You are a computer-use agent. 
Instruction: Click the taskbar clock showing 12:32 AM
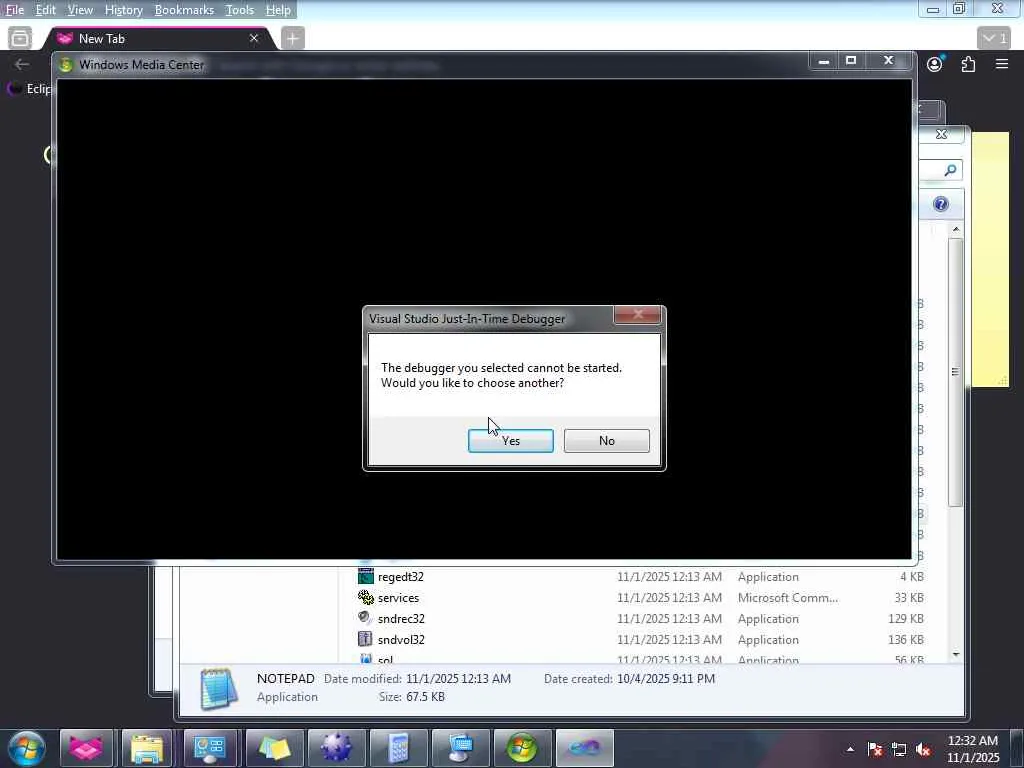973,749
